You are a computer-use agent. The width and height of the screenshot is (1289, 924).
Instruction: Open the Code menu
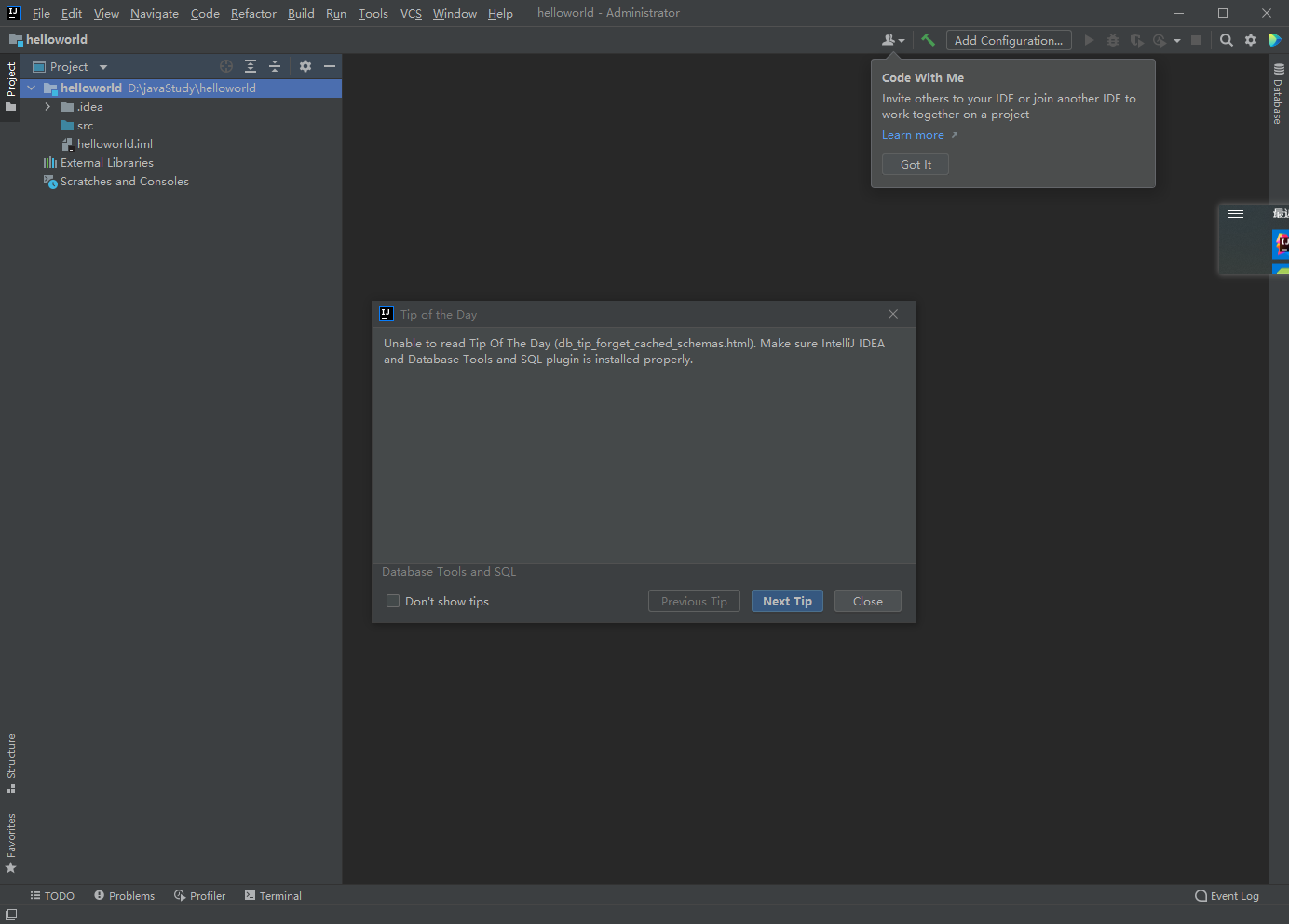(205, 13)
